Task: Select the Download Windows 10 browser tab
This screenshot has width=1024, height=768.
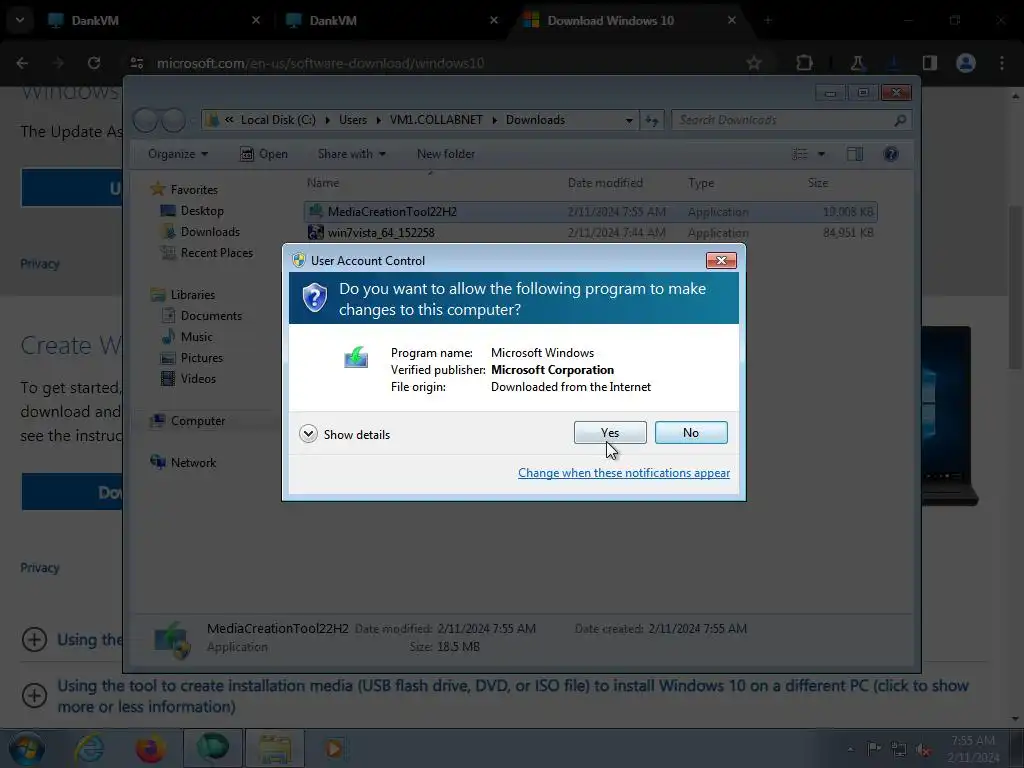Action: [x=629, y=20]
